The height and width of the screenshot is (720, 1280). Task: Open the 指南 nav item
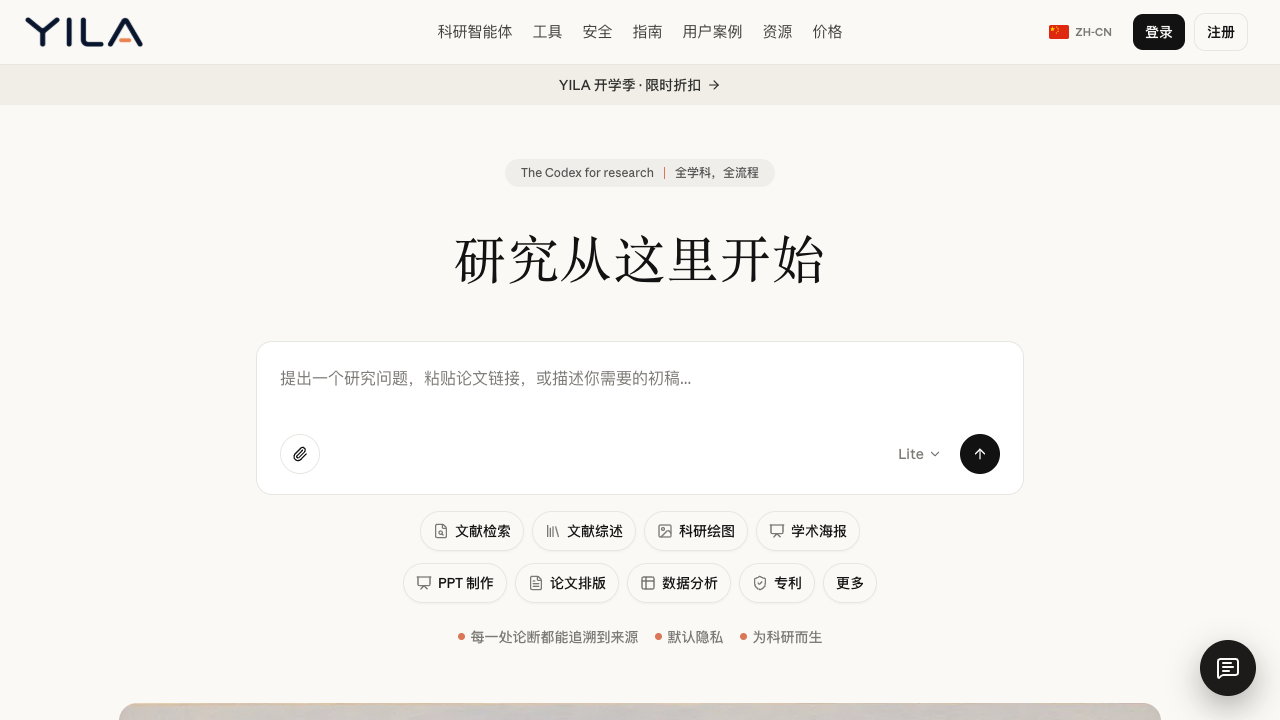pyautogui.click(x=648, y=32)
